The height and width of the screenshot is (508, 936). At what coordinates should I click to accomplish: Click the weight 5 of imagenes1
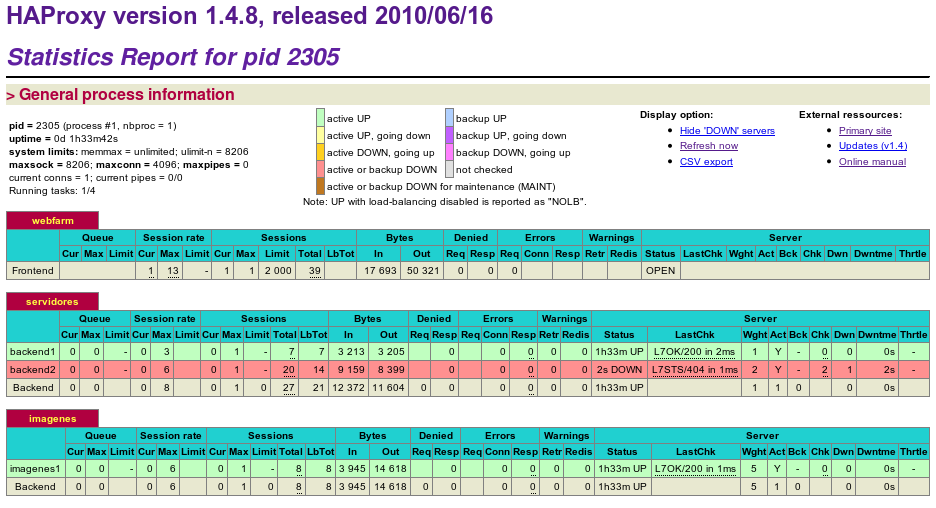[754, 469]
